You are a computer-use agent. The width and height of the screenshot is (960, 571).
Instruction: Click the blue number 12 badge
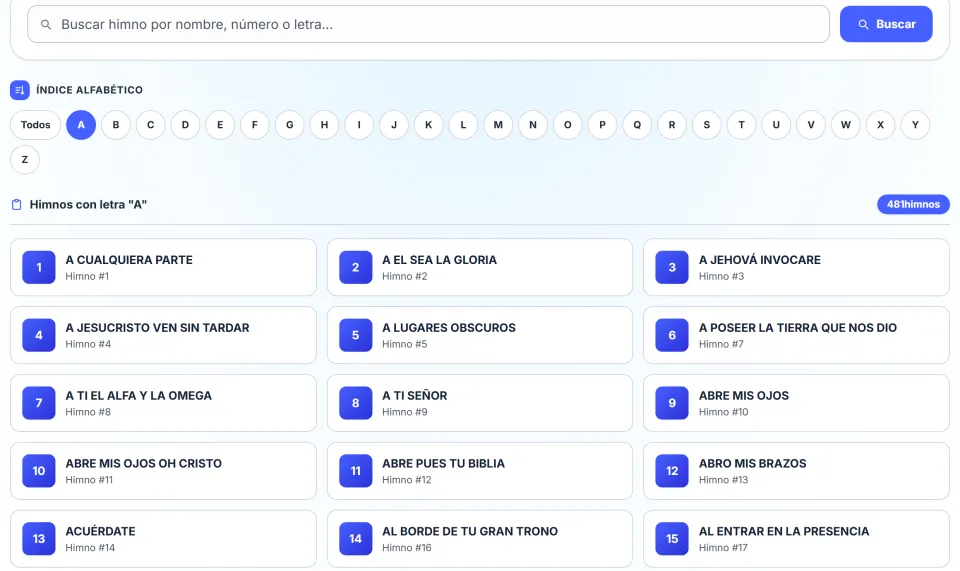click(672, 471)
